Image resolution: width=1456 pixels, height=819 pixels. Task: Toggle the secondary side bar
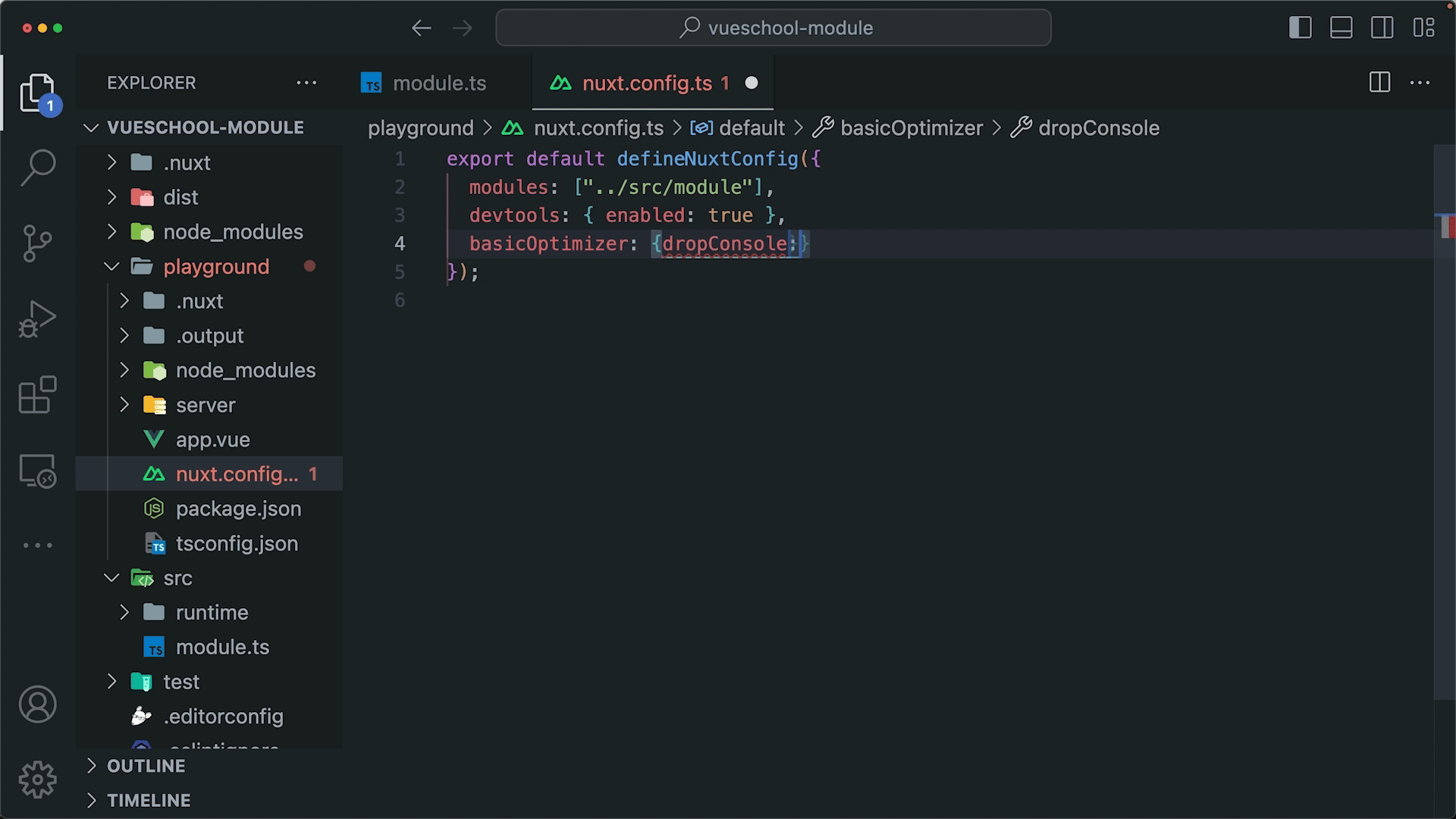1382,28
